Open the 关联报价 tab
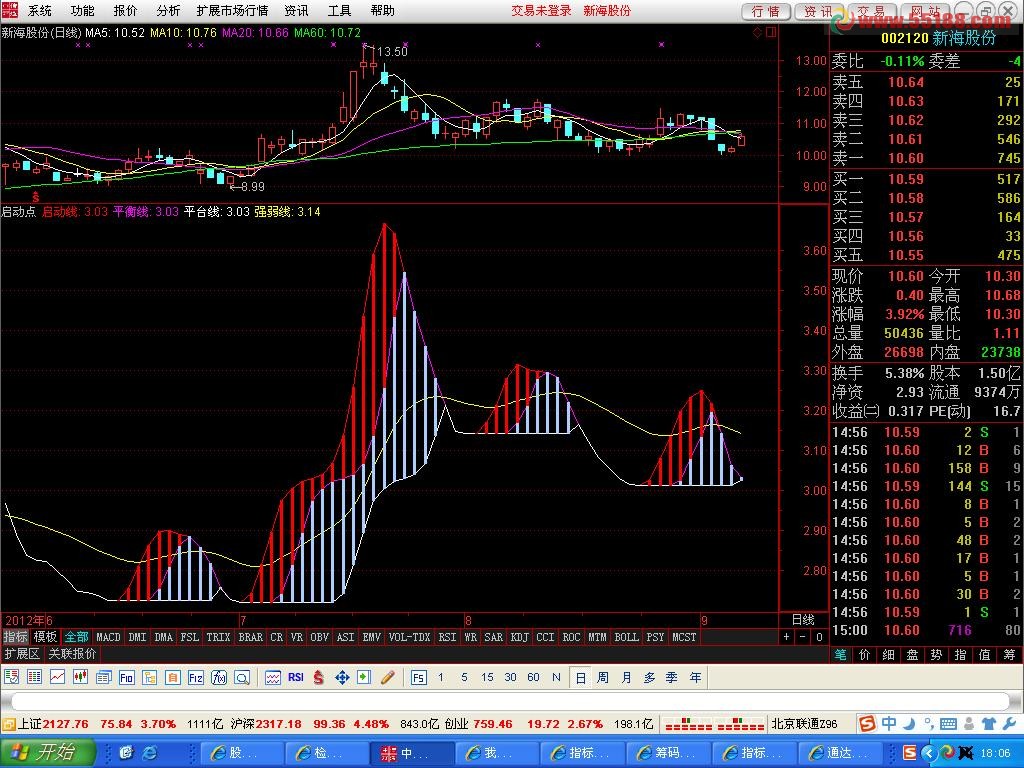This screenshot has width=1024, height=768. [x=72, y=654]
